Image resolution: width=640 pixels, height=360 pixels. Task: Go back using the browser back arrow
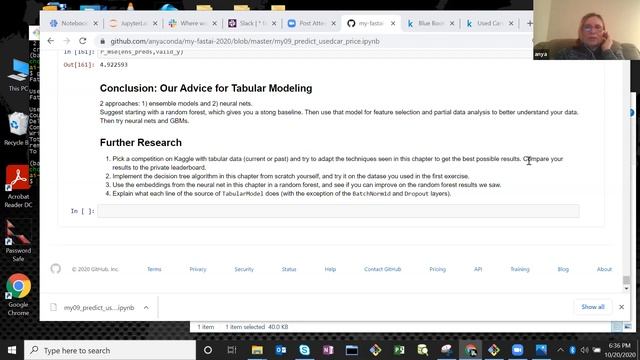coord(51,41)
